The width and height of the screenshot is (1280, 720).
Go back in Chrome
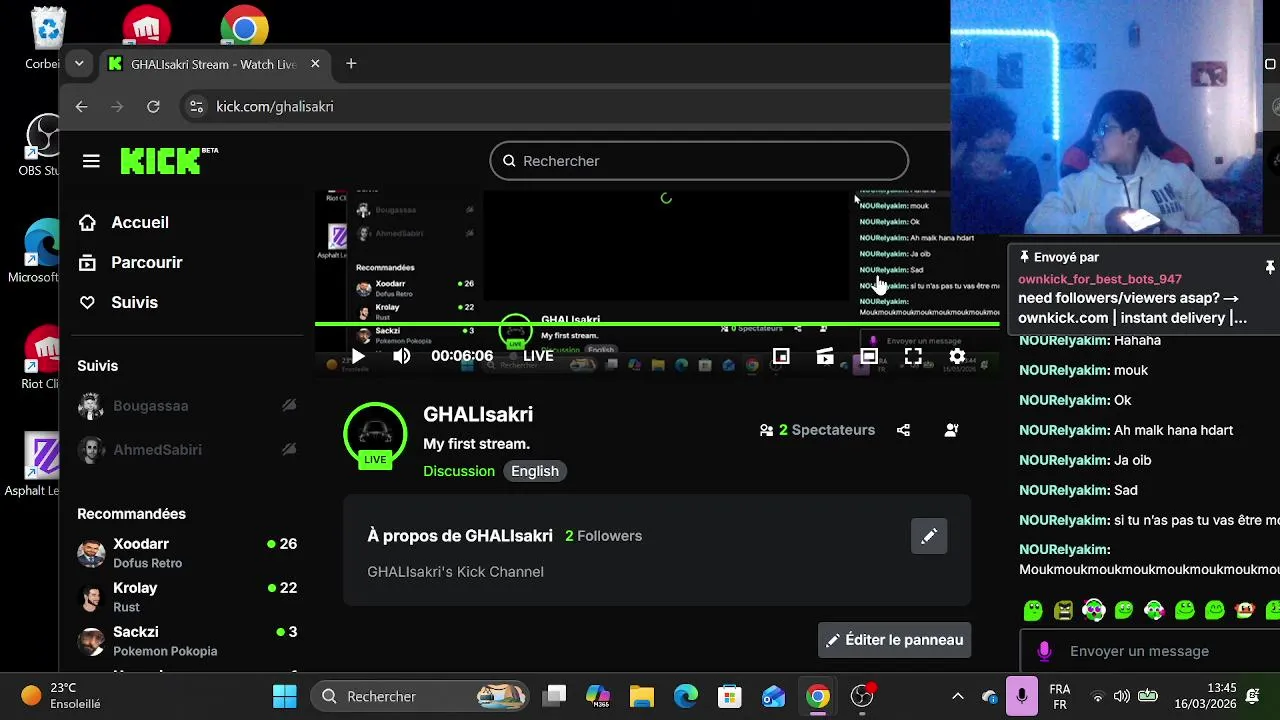click(82, 107)
